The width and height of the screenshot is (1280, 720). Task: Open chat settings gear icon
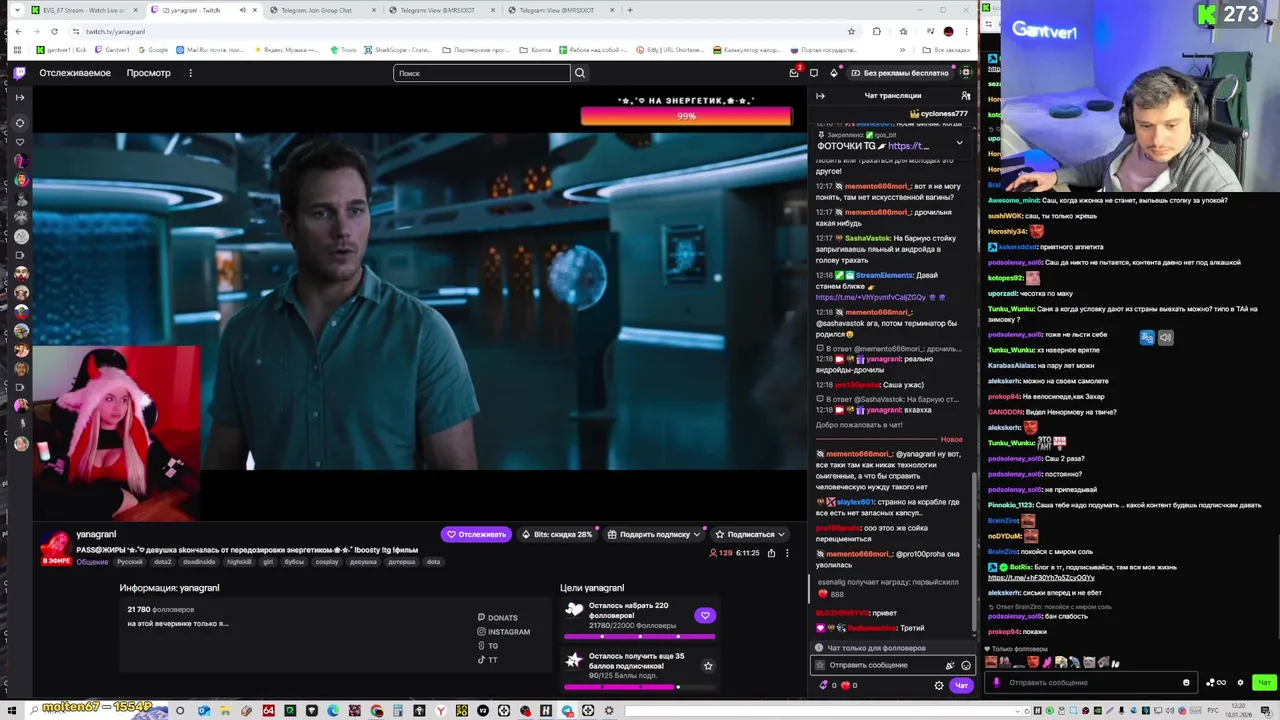939,686
